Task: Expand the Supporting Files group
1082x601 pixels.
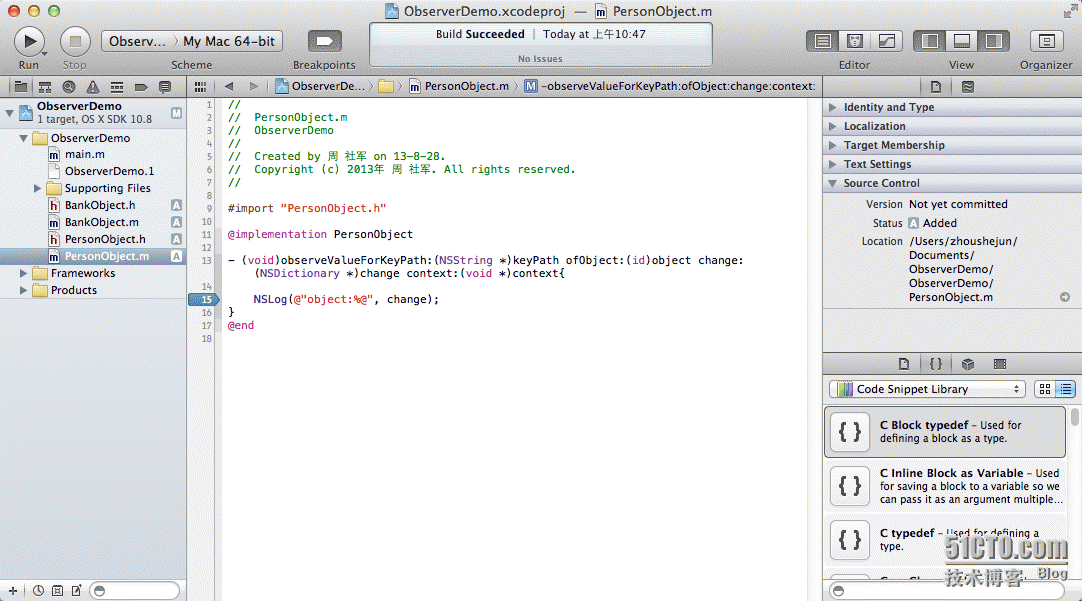Action: point(37,188)
